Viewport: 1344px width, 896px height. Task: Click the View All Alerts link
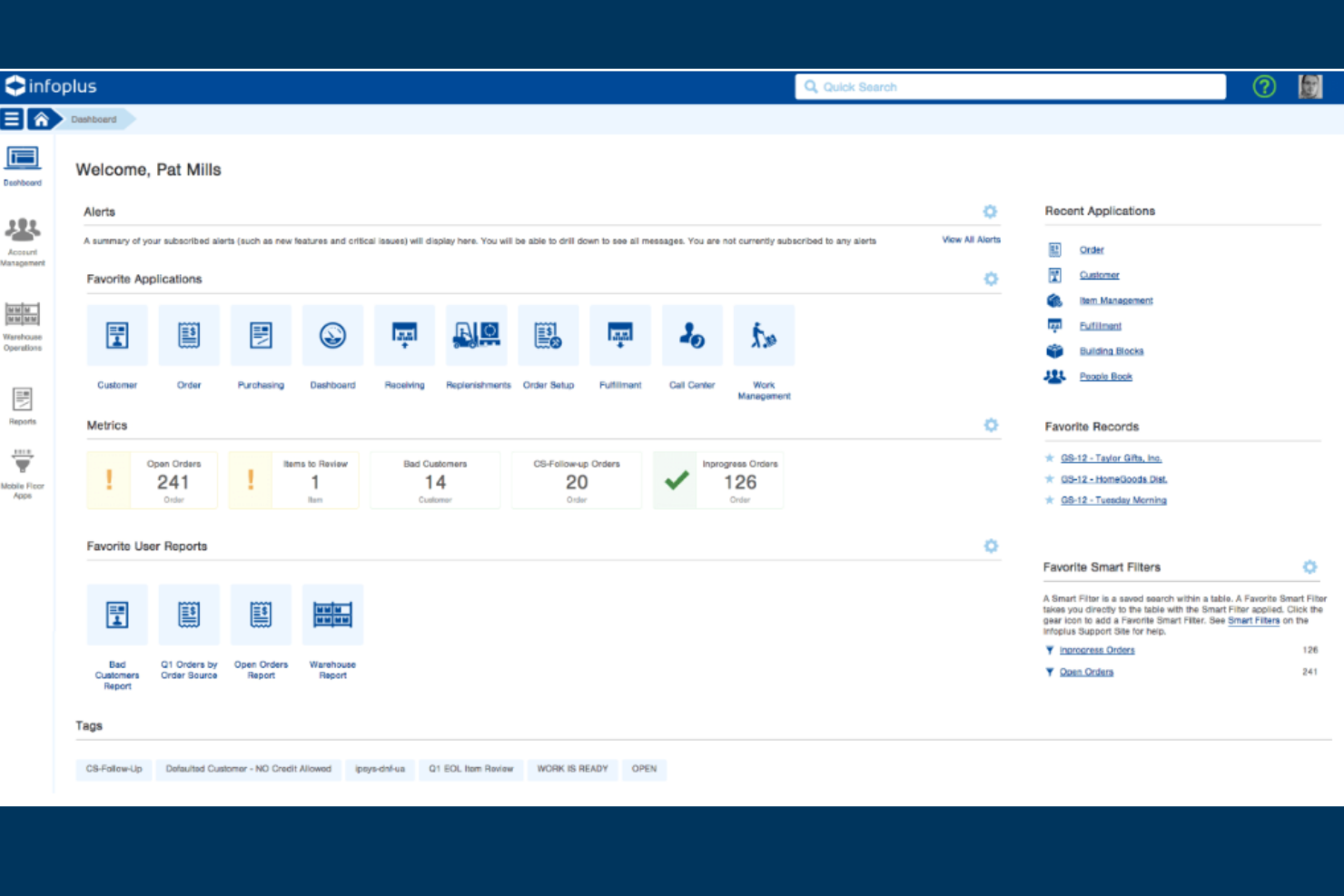971,240
